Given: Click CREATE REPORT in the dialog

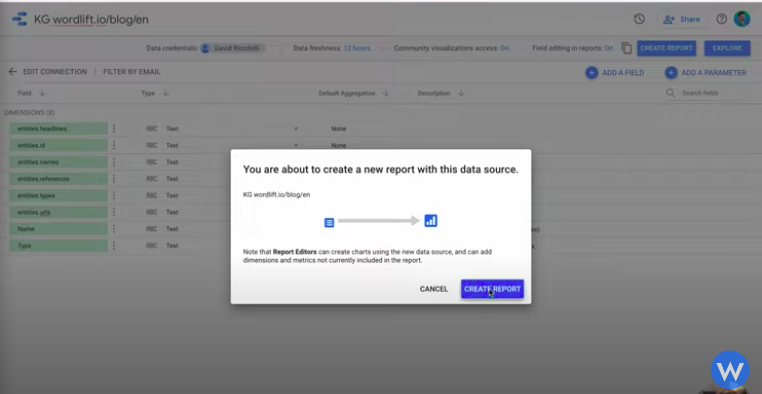Looking at the screenshot, I should [492, 289].
